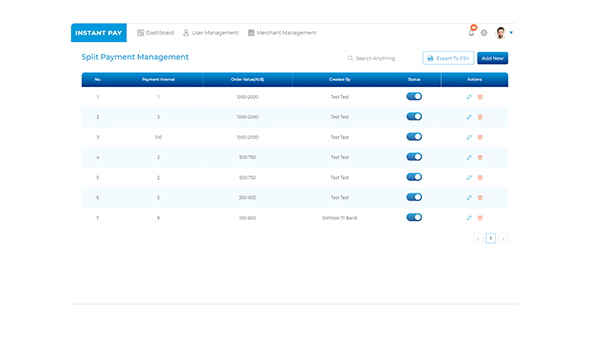Click the Split Payment Management heading

(135, 57)
